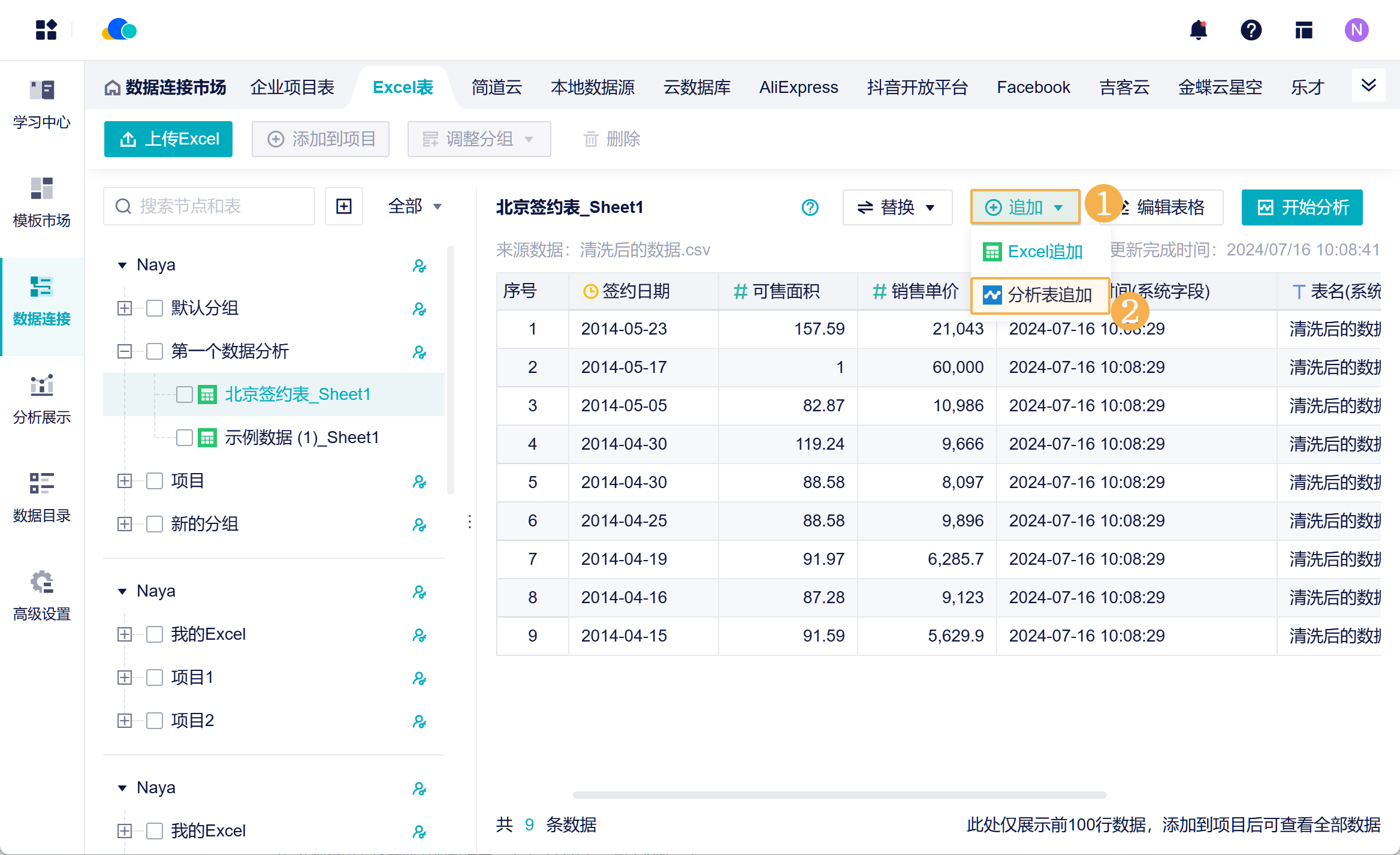Tick the 默认分组 checkbox
This screenshot has height=855, width=1400.
click(x=155, y=308)
